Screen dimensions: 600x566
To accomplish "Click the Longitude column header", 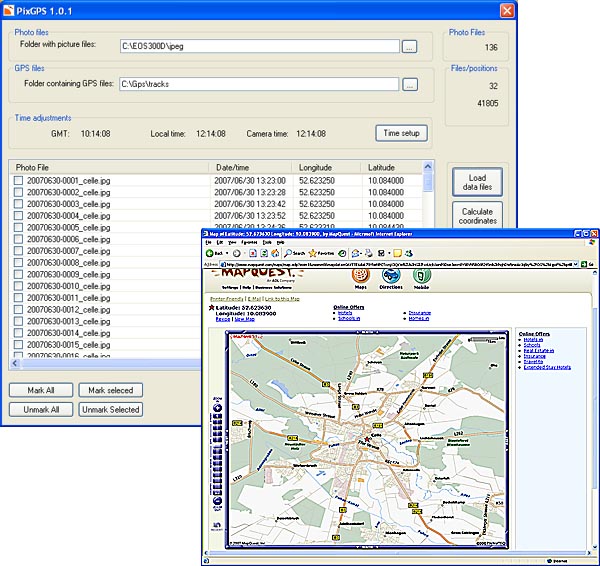I will click(326, 167).
